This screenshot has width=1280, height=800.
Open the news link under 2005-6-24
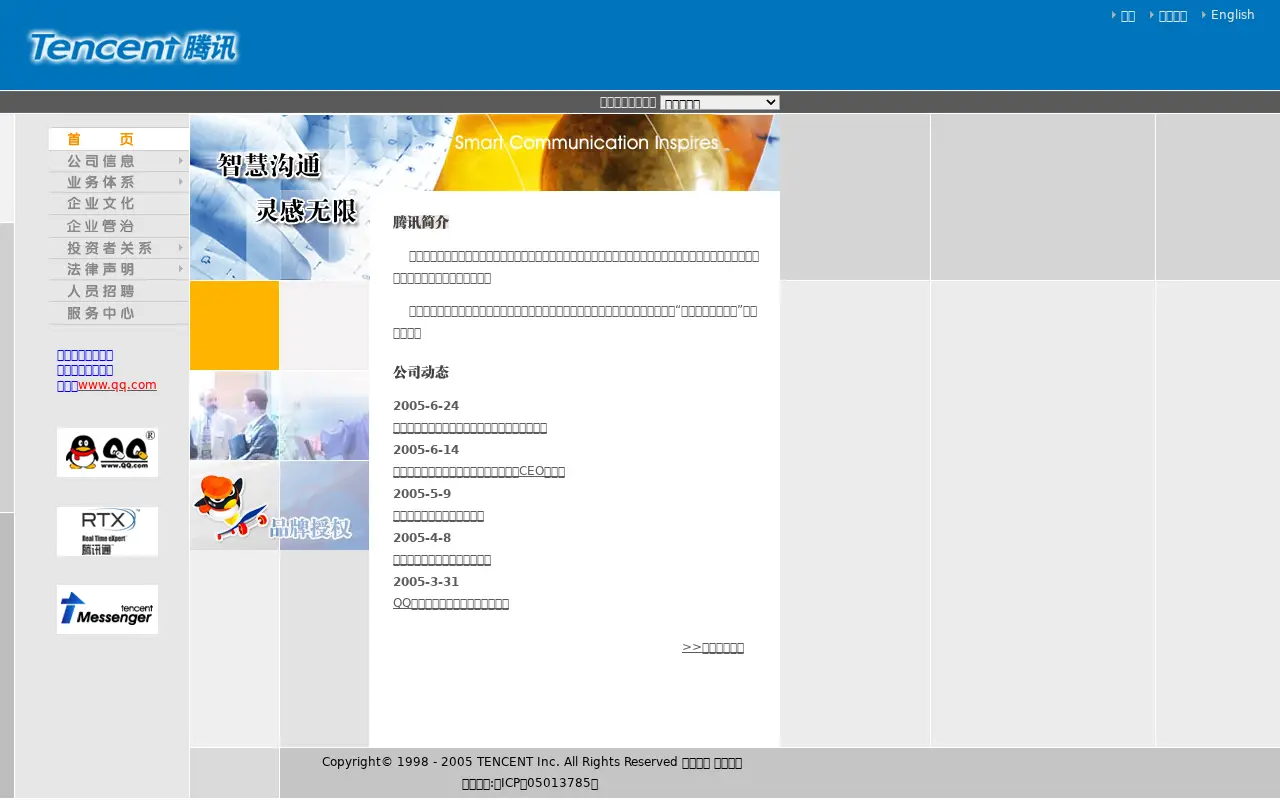point(470,428)
